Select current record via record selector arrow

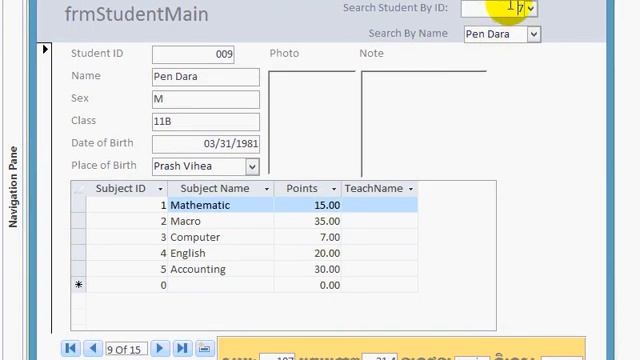[45, 49]
